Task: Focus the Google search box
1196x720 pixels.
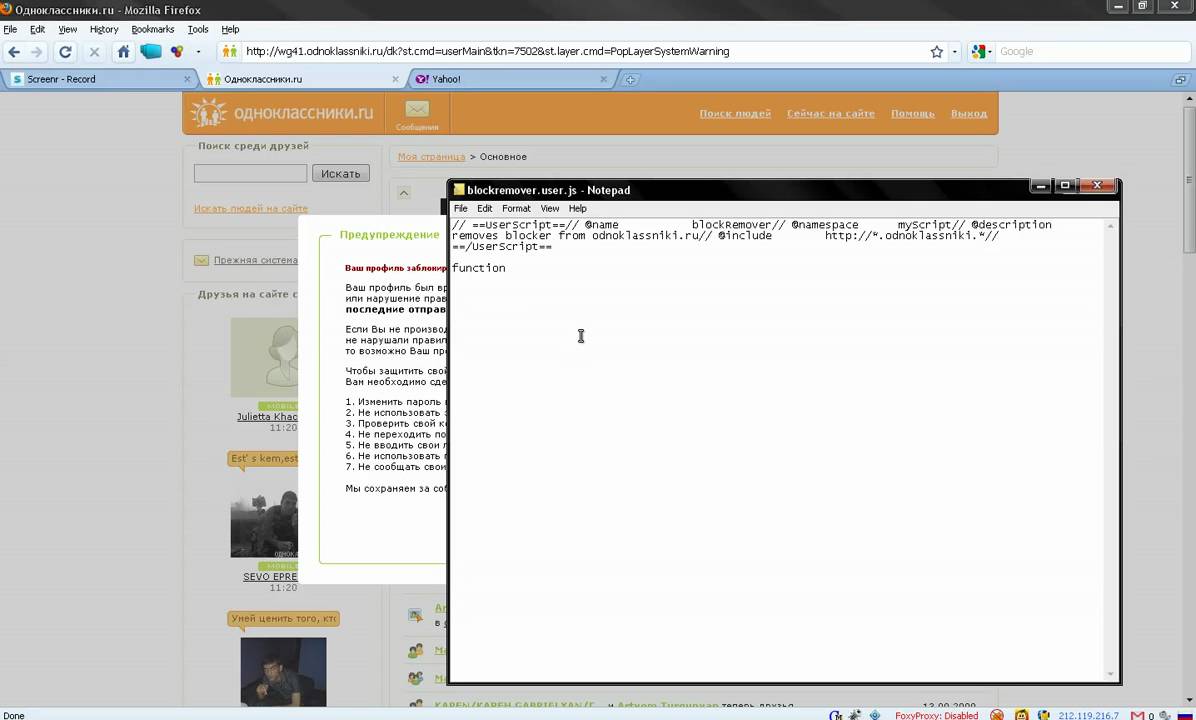Action: [1092, 52]
